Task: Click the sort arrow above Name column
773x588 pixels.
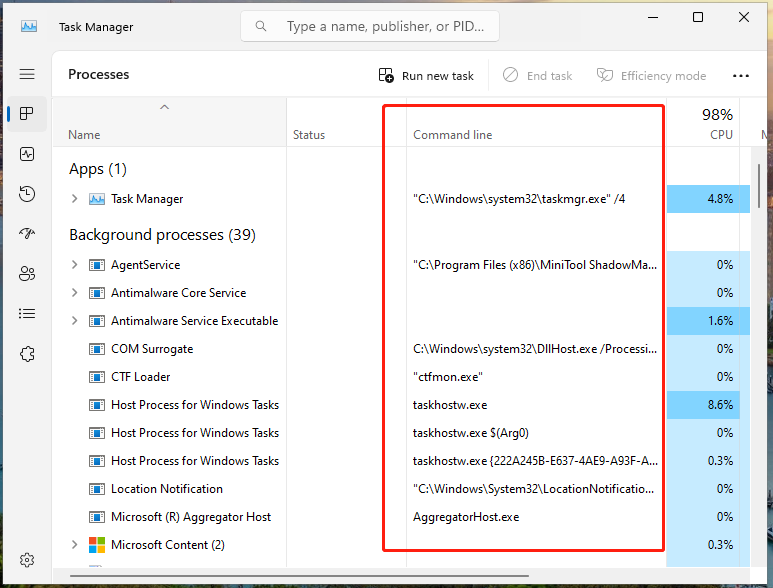Action: tap(165, 107)
